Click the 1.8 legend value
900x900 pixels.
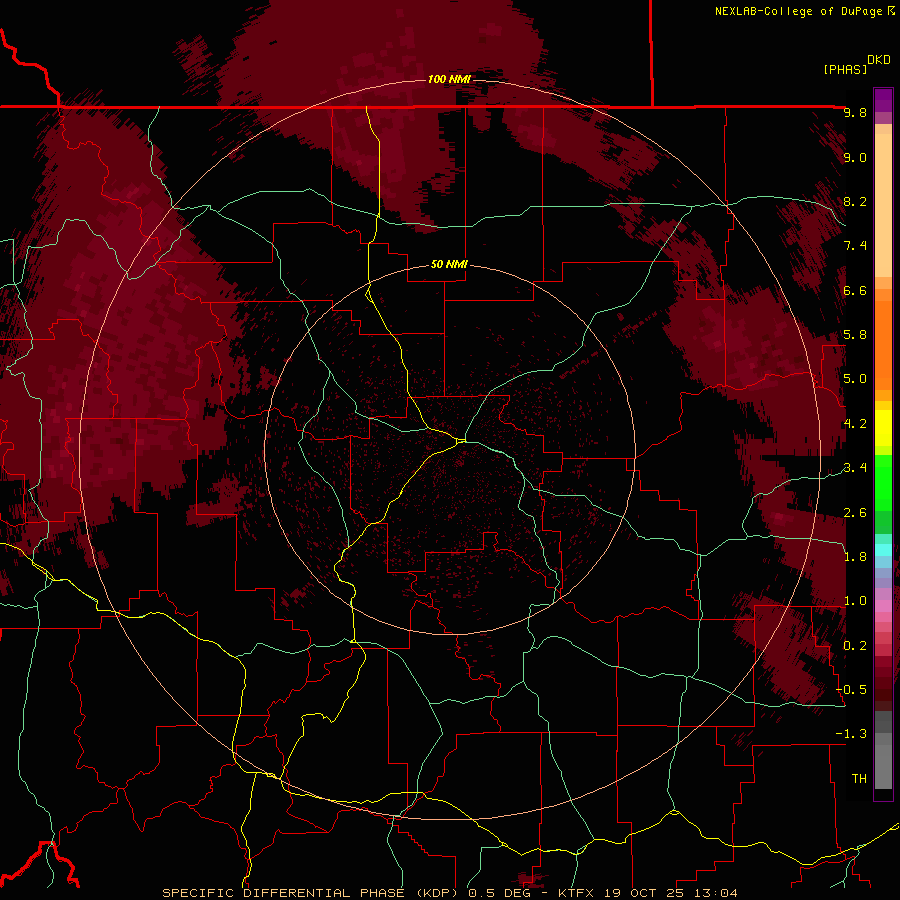(855, 557)
